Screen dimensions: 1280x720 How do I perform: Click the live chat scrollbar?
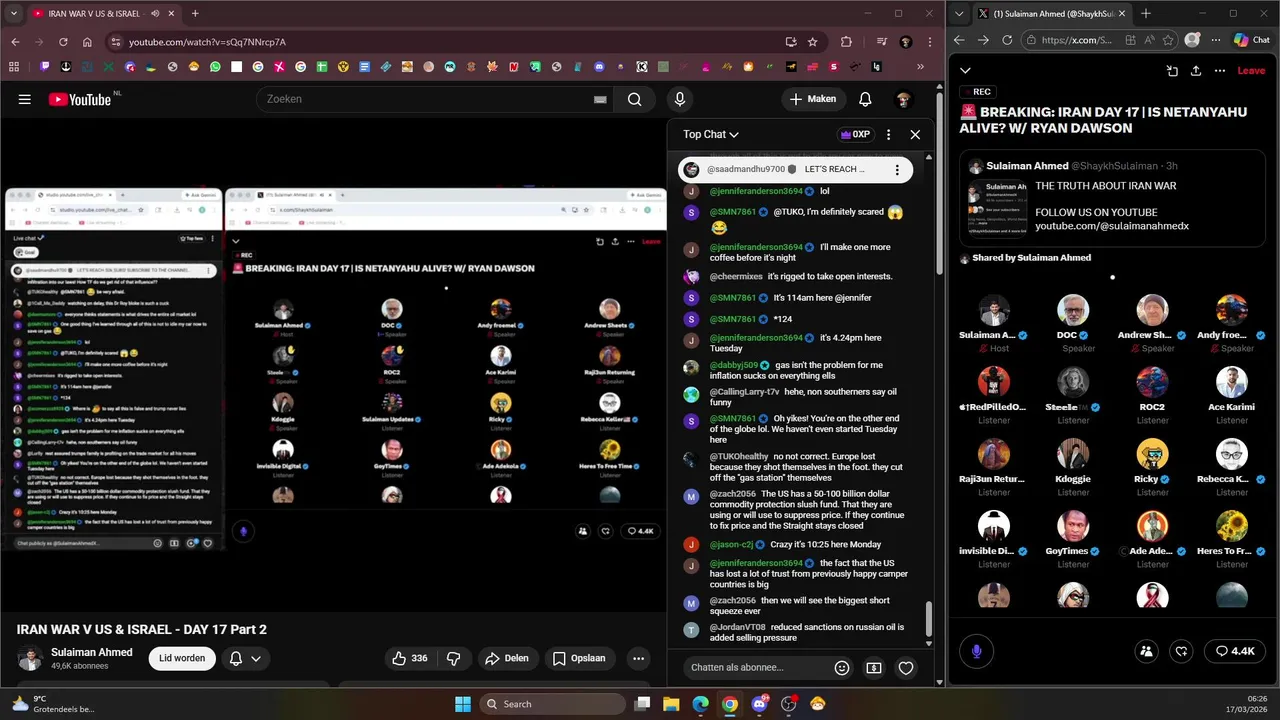[930, 618]
